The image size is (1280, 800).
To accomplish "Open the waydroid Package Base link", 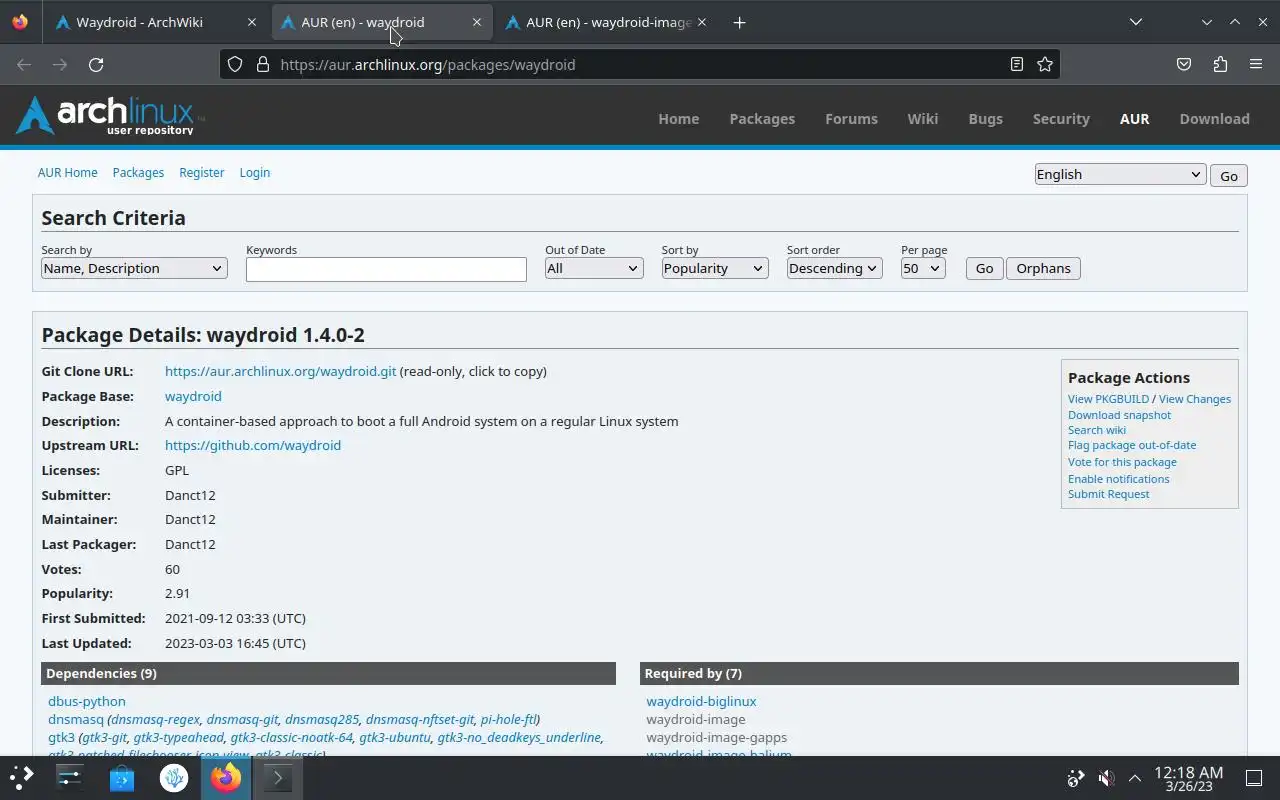I will tap(193, 396).
